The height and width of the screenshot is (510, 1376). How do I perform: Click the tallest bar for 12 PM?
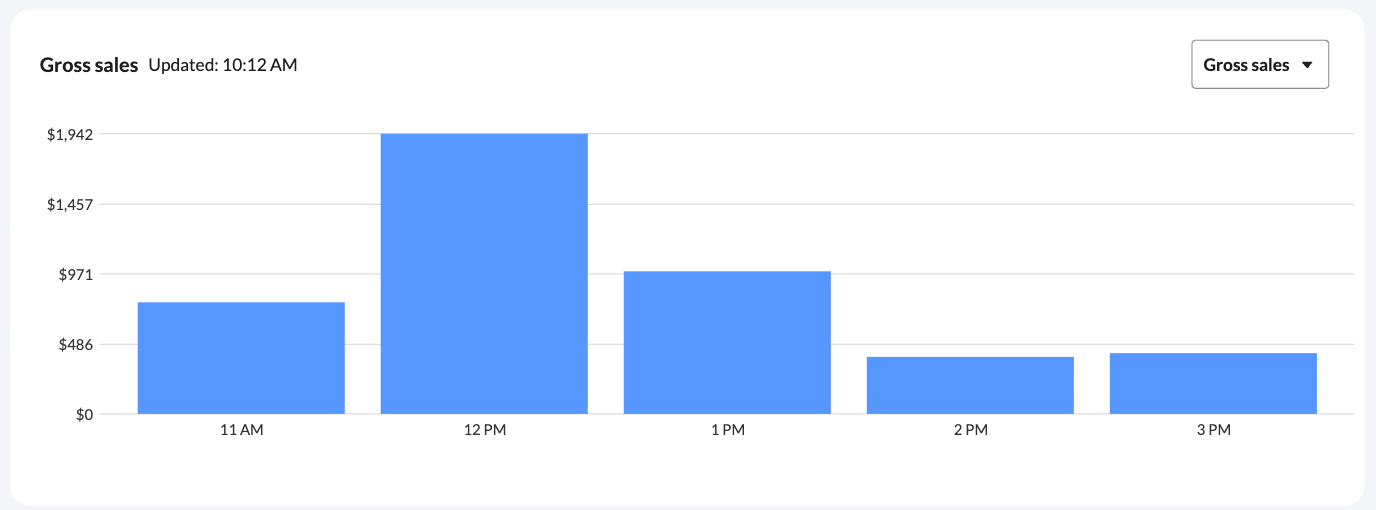(484, 274)
